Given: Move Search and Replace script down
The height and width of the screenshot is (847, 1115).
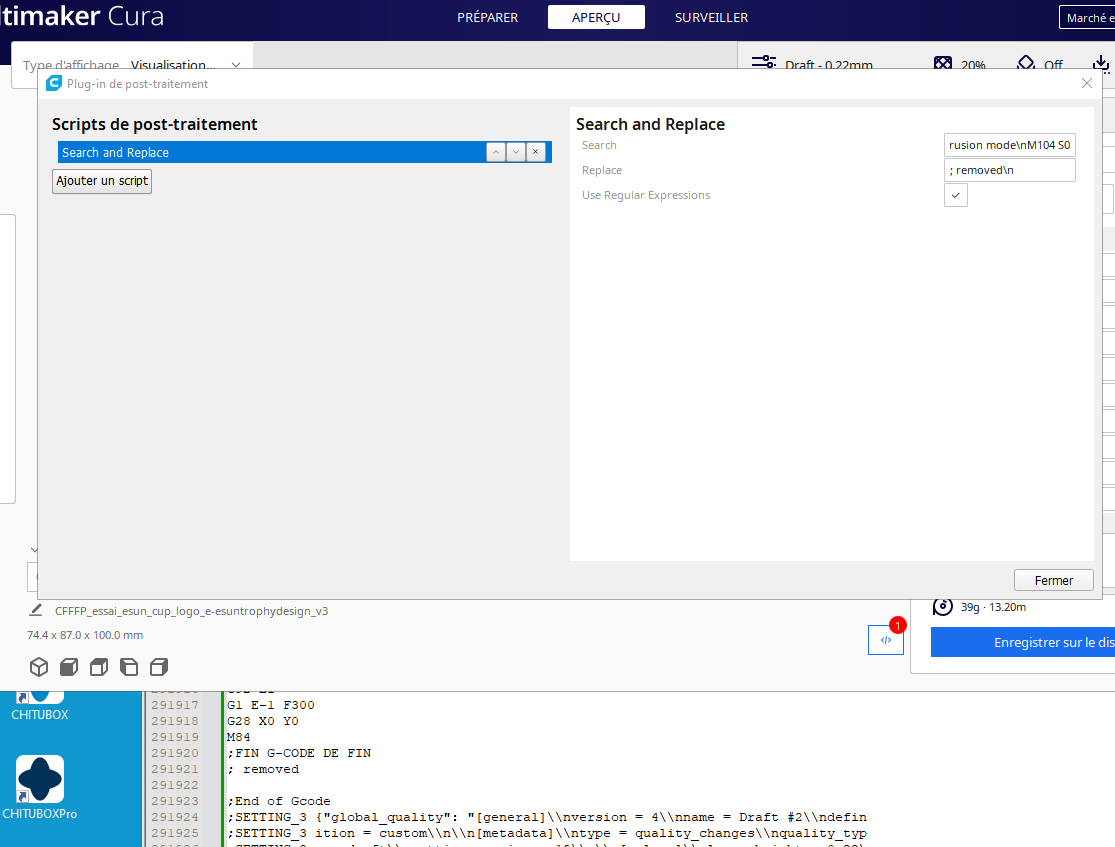Looking at the screenshot, I should point(516,152).
